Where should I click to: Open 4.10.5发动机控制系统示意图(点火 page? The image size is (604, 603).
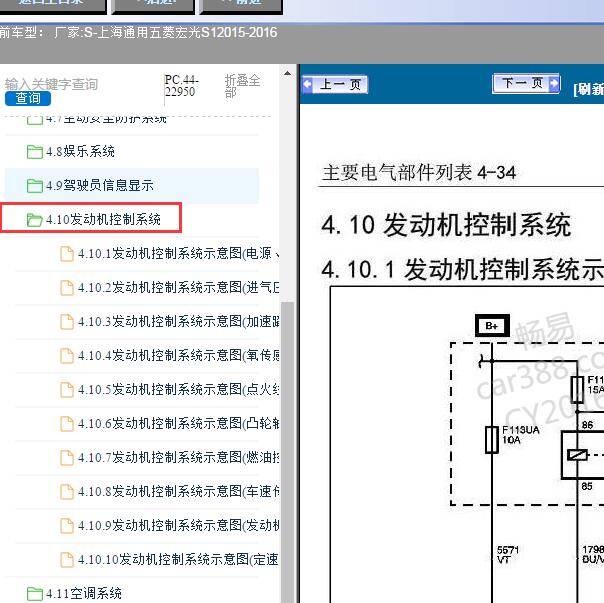179,389
